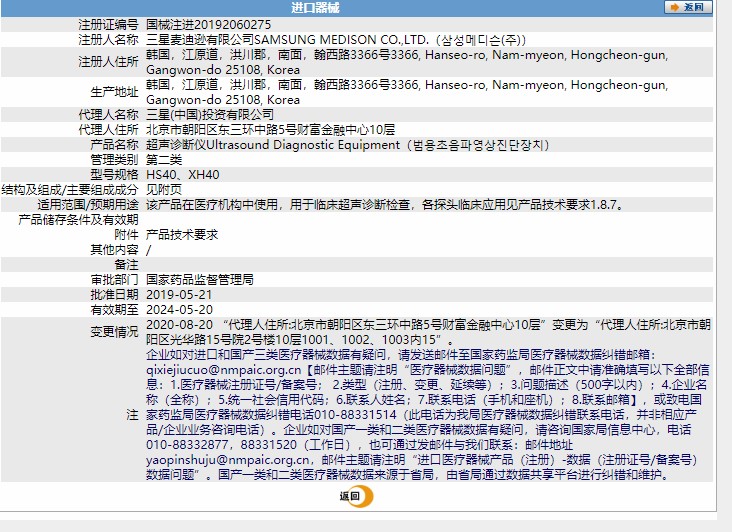732x532 pixels.
Task: Click the 代理人名称 label
Action: click(x=108, y=114)
